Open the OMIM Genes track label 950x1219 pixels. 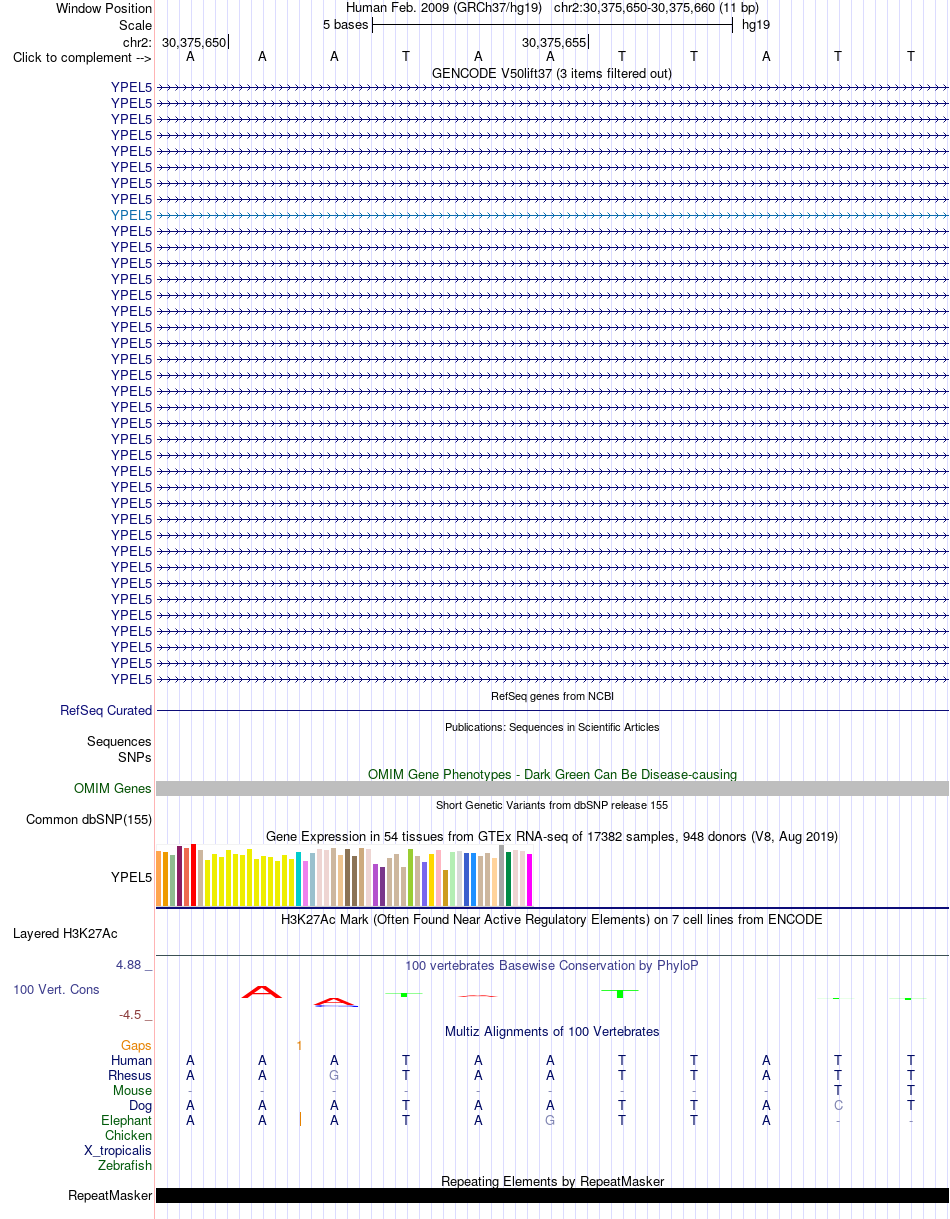point(113,789)
